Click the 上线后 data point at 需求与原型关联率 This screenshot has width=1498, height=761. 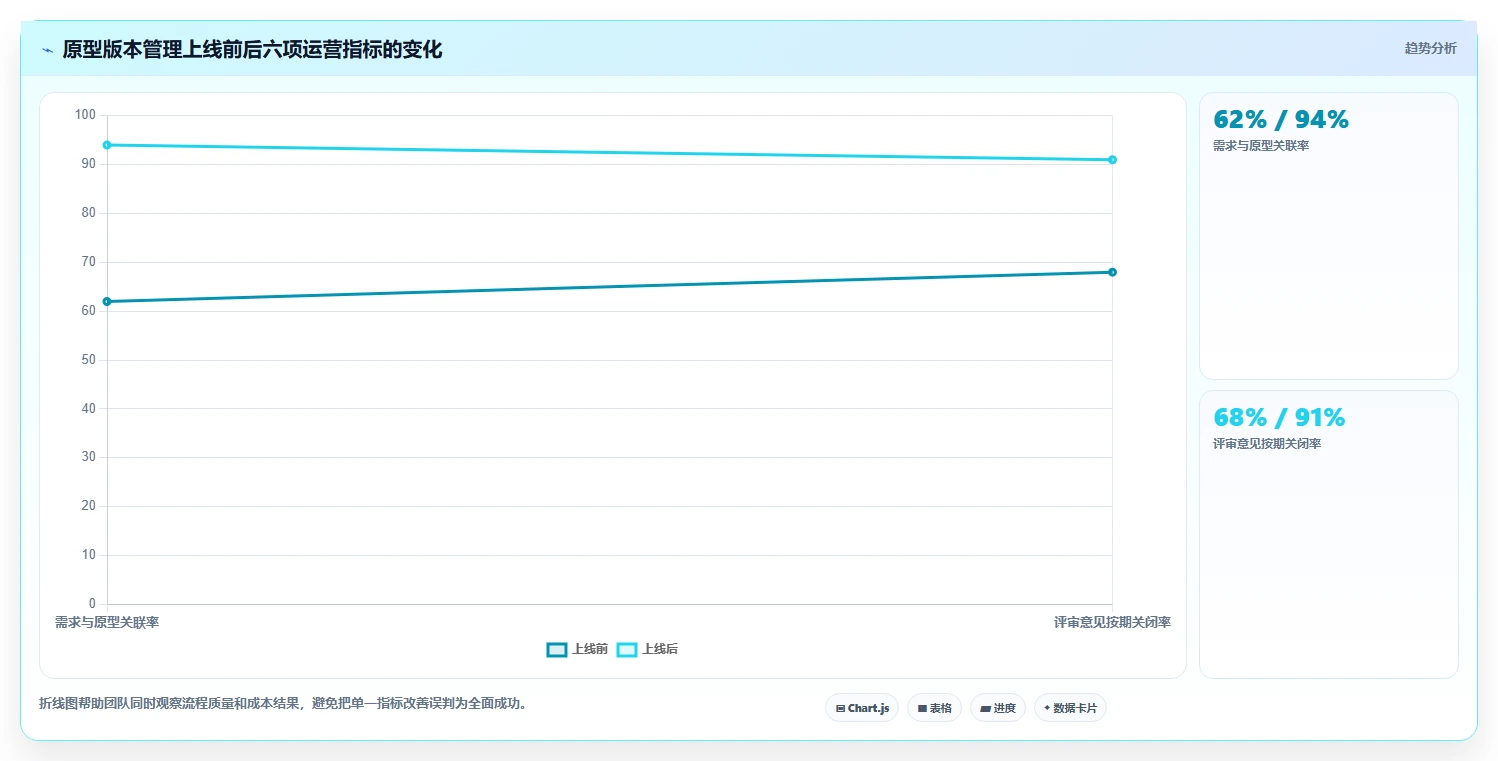(x=107, y=145)
